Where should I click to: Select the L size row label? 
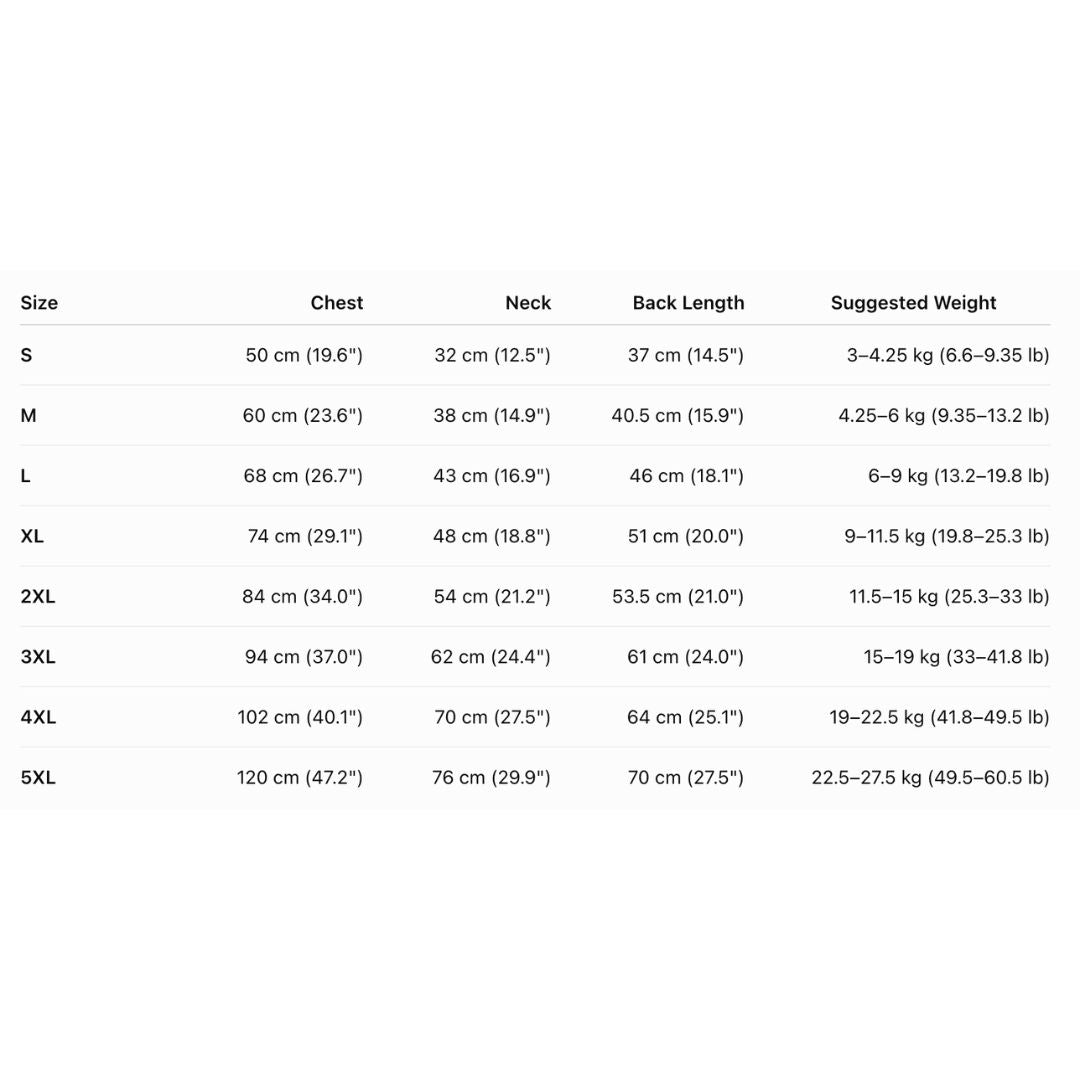pos(25,476)
